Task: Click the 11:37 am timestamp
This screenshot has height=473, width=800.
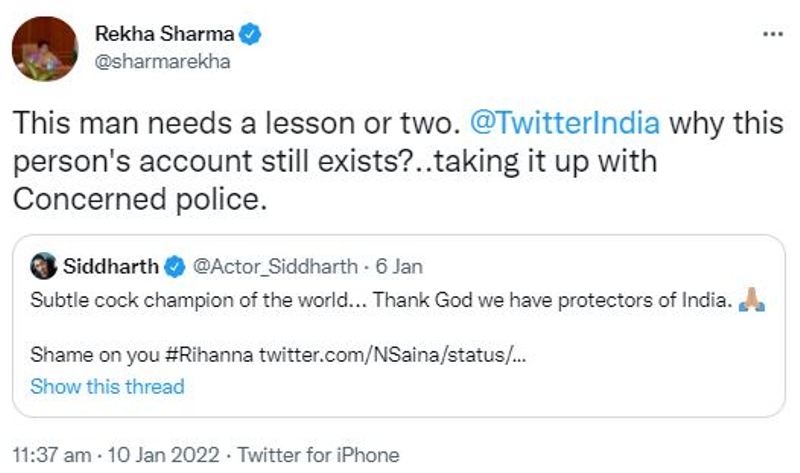Action: coord(52,455)
